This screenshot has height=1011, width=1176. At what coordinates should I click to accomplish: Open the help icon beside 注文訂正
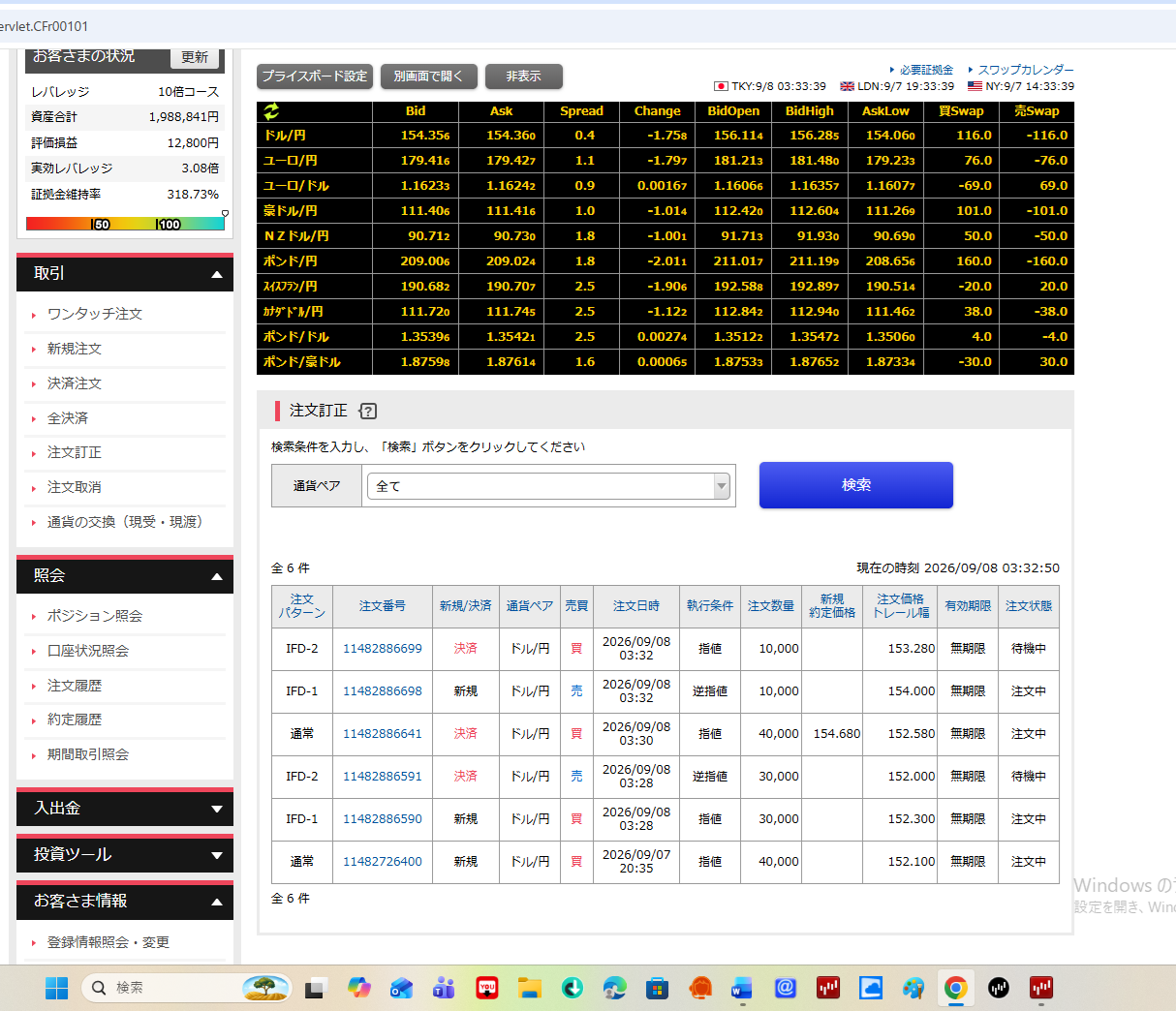coord(368,411)
